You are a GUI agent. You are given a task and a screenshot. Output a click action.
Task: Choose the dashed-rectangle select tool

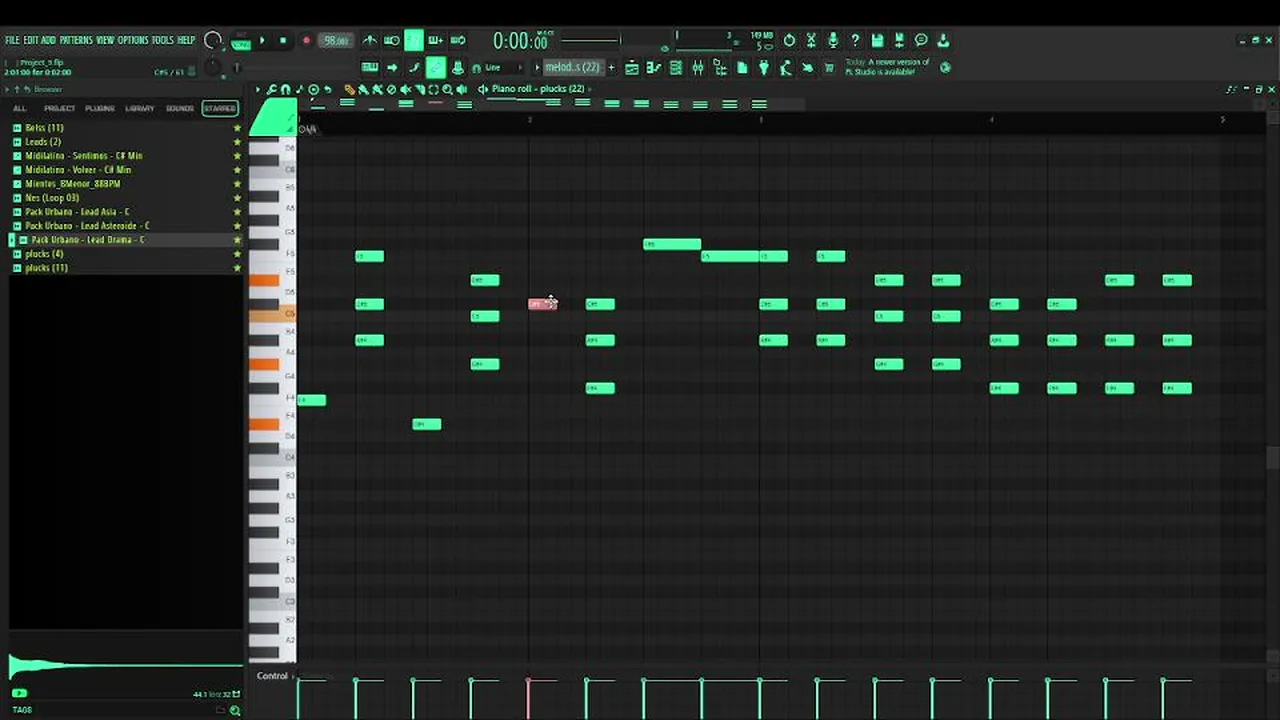pos(433,89)
